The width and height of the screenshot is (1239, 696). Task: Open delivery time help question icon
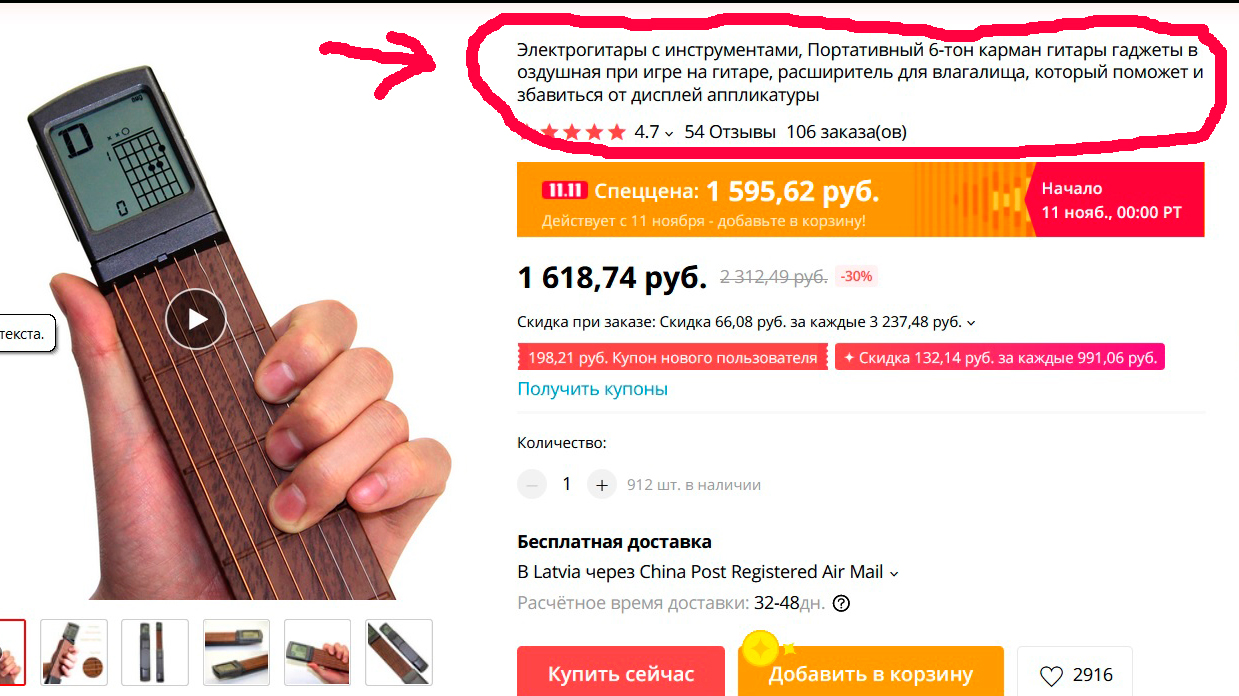tap(841, 603)
